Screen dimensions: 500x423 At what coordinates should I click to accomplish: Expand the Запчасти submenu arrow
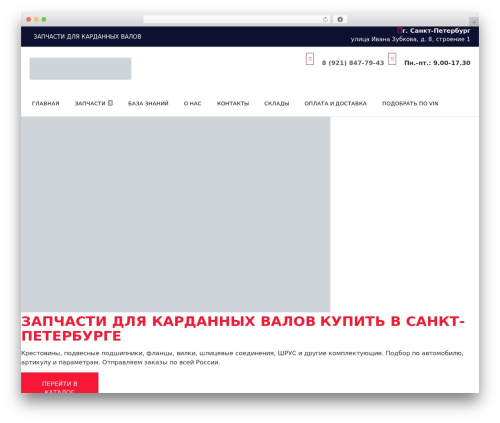[110, 103]
